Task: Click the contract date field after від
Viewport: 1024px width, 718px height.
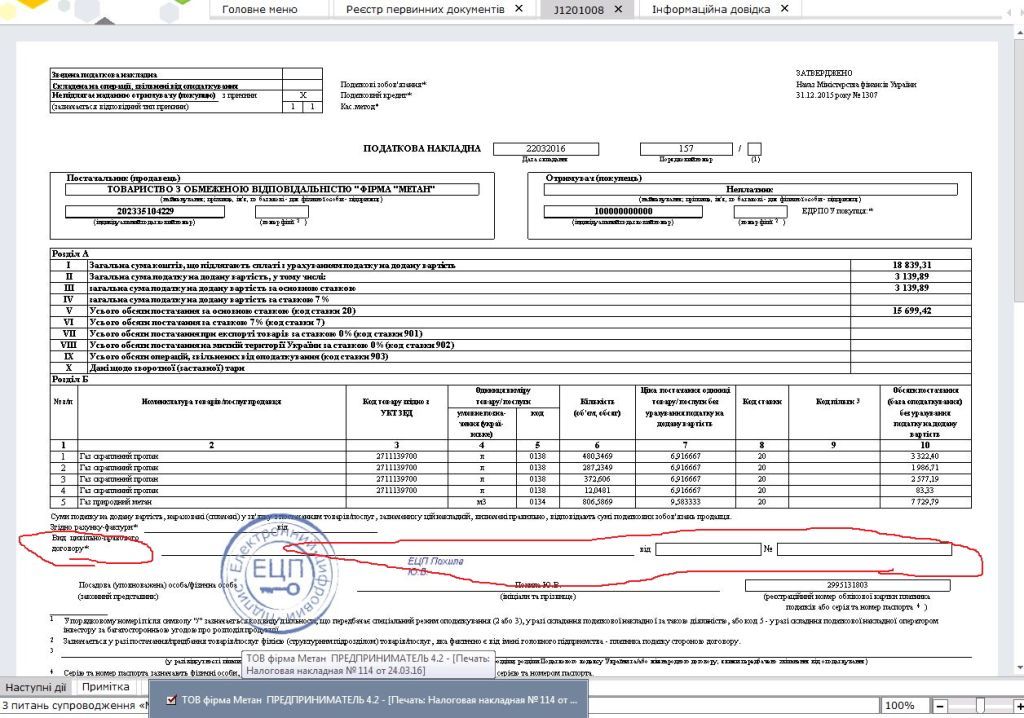Action: click(x=708, y=549)
